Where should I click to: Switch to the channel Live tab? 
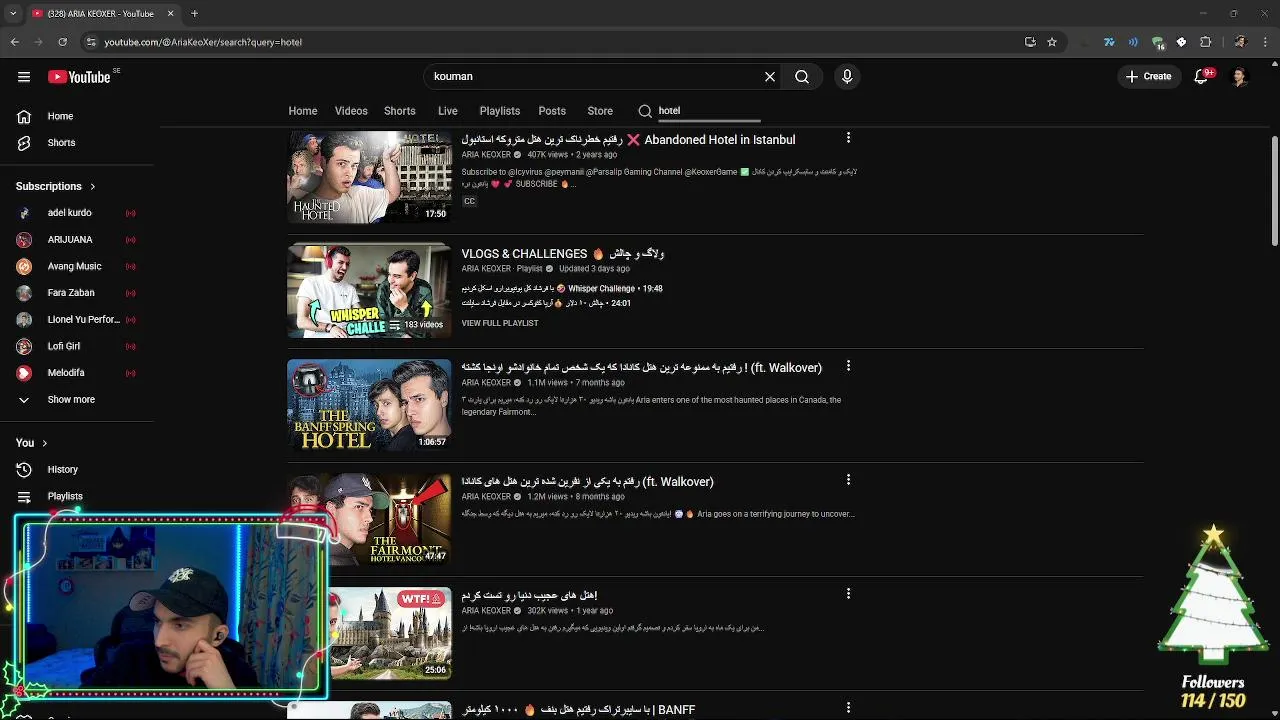tap(448, 111)
